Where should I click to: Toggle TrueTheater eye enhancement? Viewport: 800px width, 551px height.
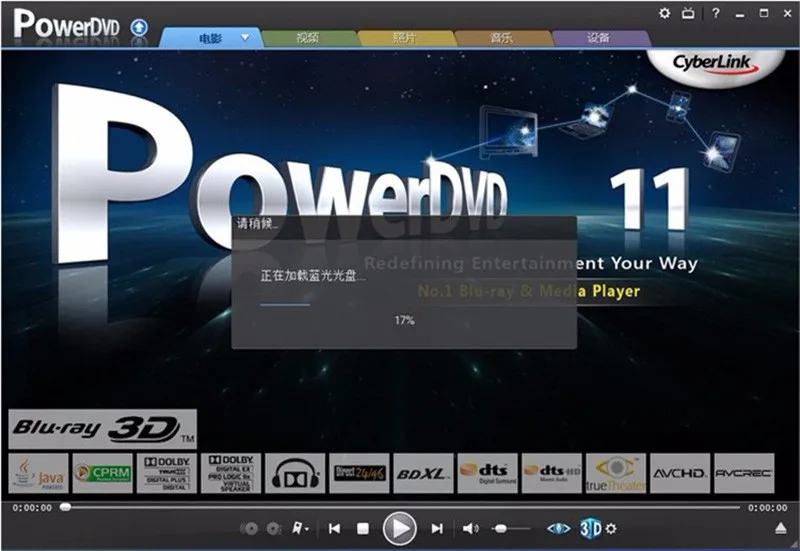point(559,529)
